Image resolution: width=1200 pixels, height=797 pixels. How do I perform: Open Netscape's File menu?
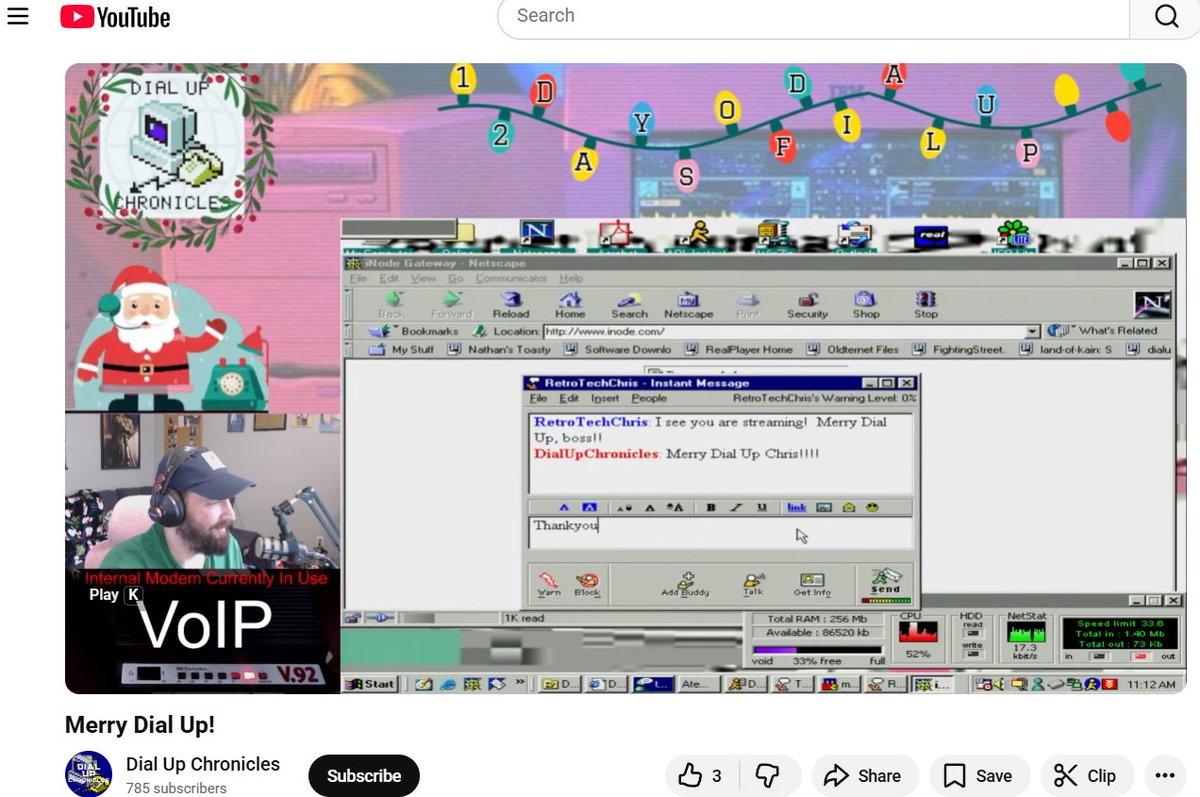pos(360,278)
